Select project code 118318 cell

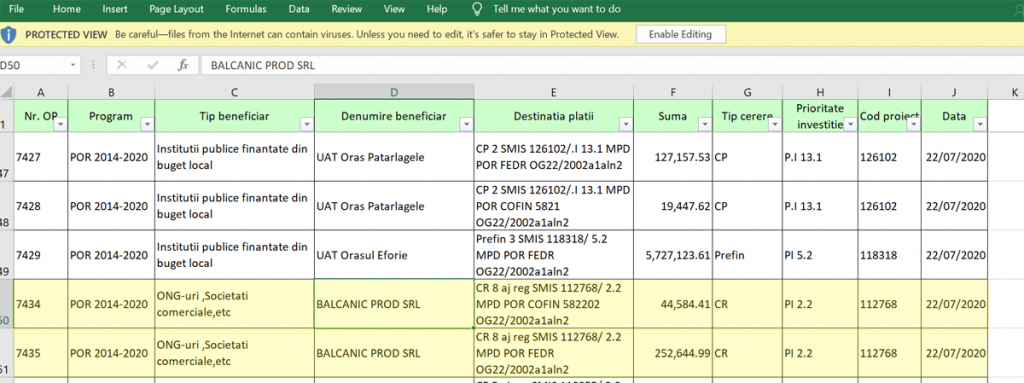(889, 255)
